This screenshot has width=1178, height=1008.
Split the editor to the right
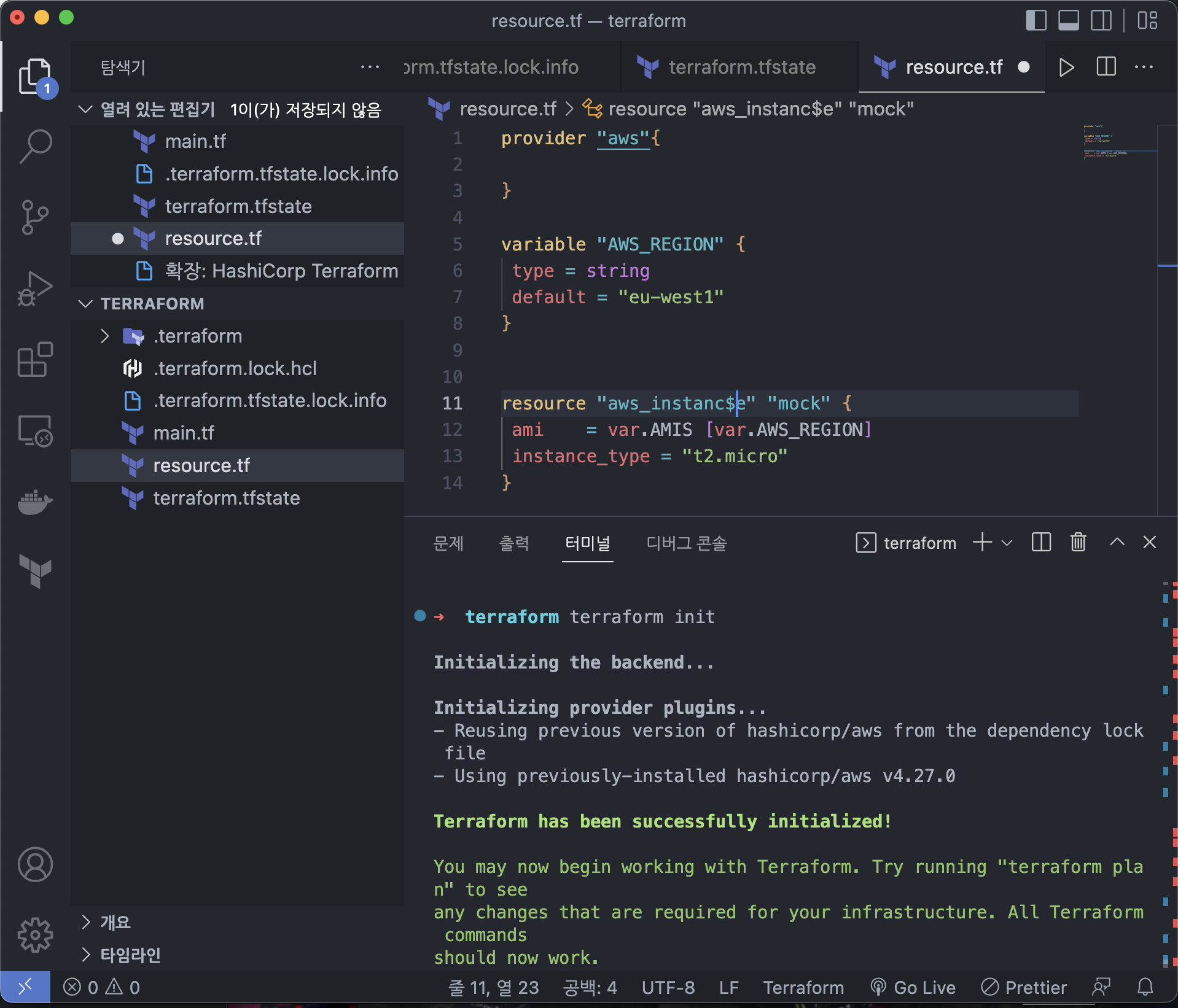[1106, 67]
